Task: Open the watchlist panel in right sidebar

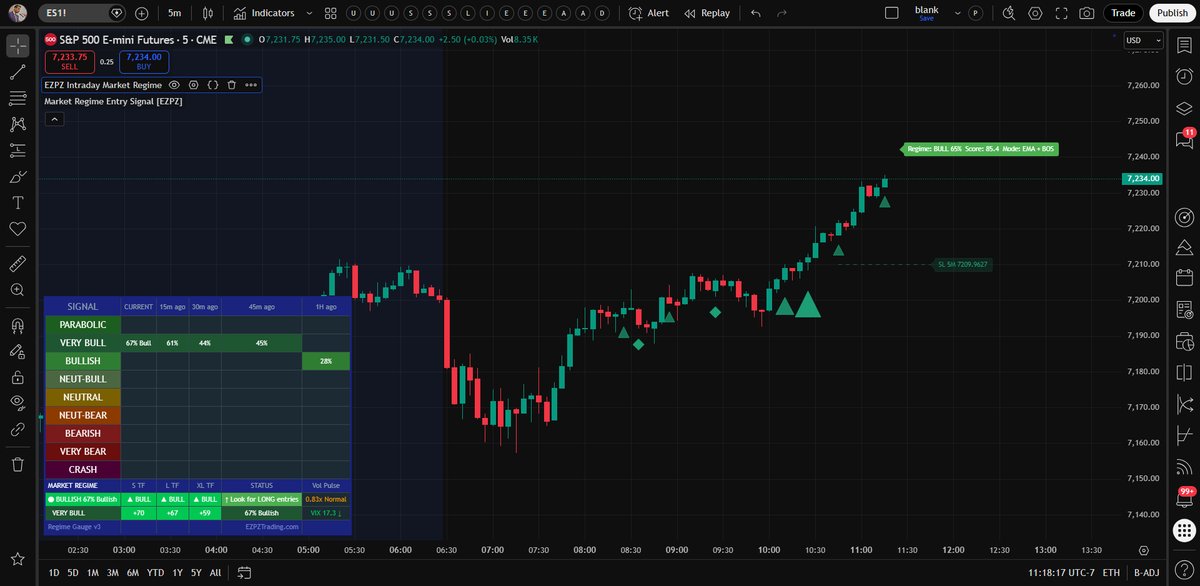Action: [1185, 46]
